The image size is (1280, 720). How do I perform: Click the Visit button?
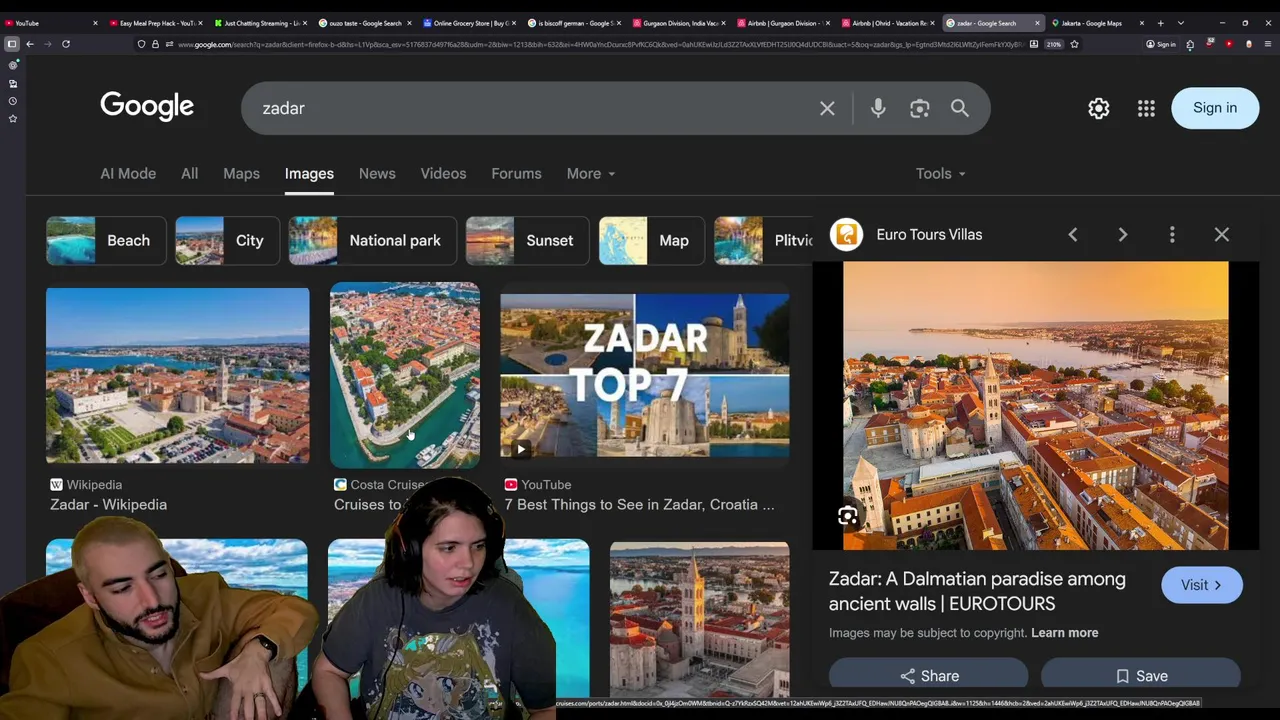pos(1202,585)
